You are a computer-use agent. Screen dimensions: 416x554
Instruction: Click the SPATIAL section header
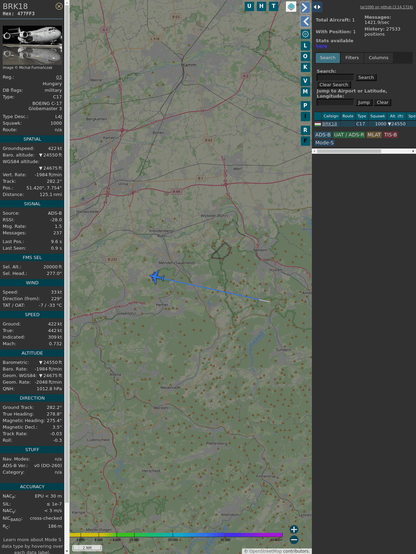[32, 139]
